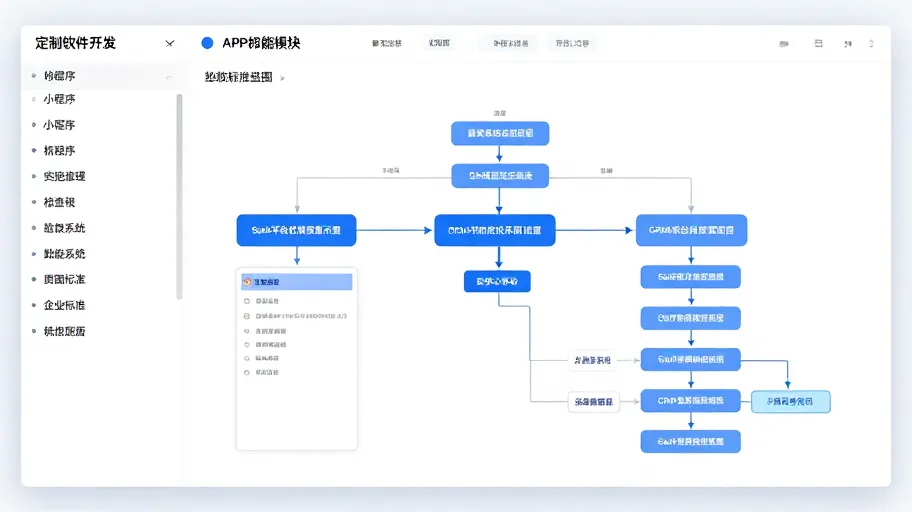Click the sidebar vertical scrollbar
Viewport: 912px width, 512px height.
pos(179,197)
